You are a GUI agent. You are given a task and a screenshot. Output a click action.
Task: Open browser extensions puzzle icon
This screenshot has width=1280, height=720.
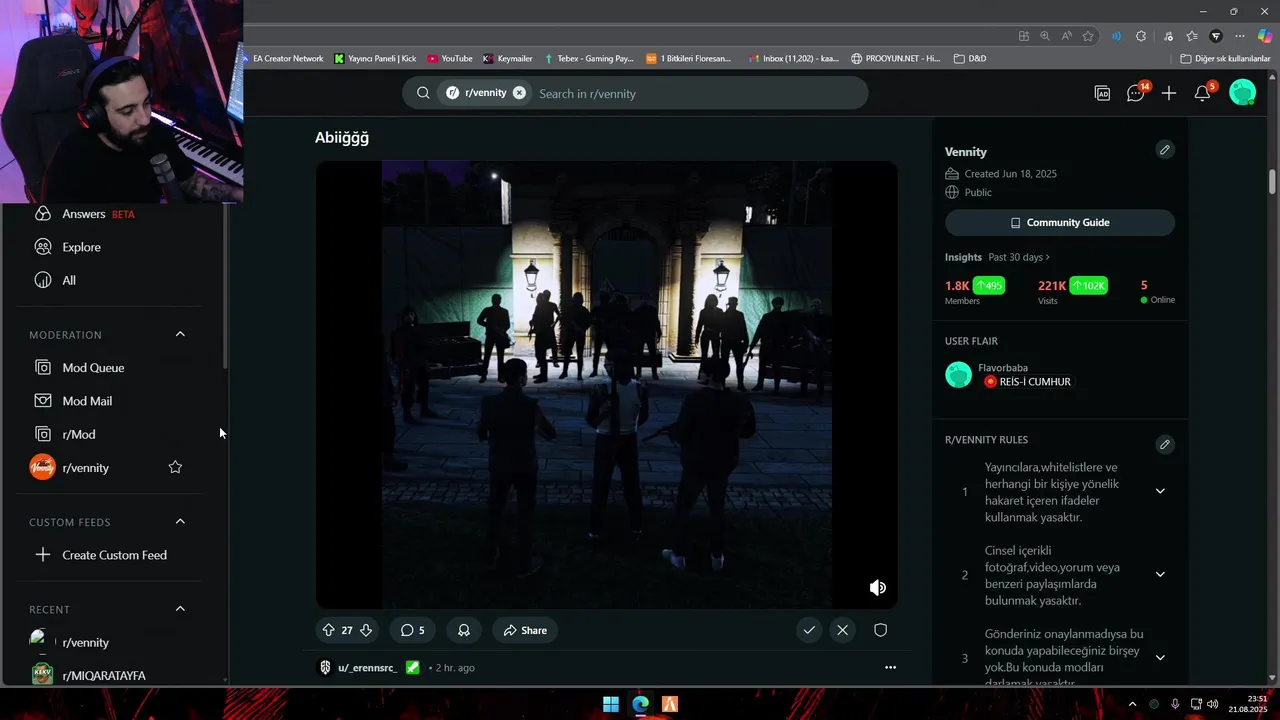tap(1141, 36)
